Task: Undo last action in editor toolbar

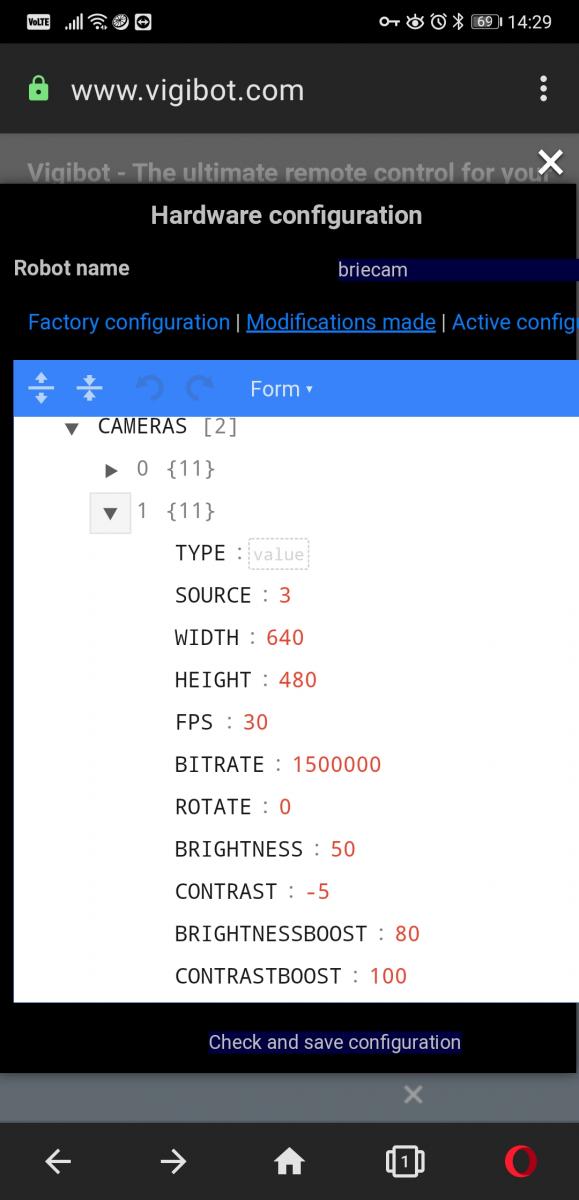Action: (150, 387)
